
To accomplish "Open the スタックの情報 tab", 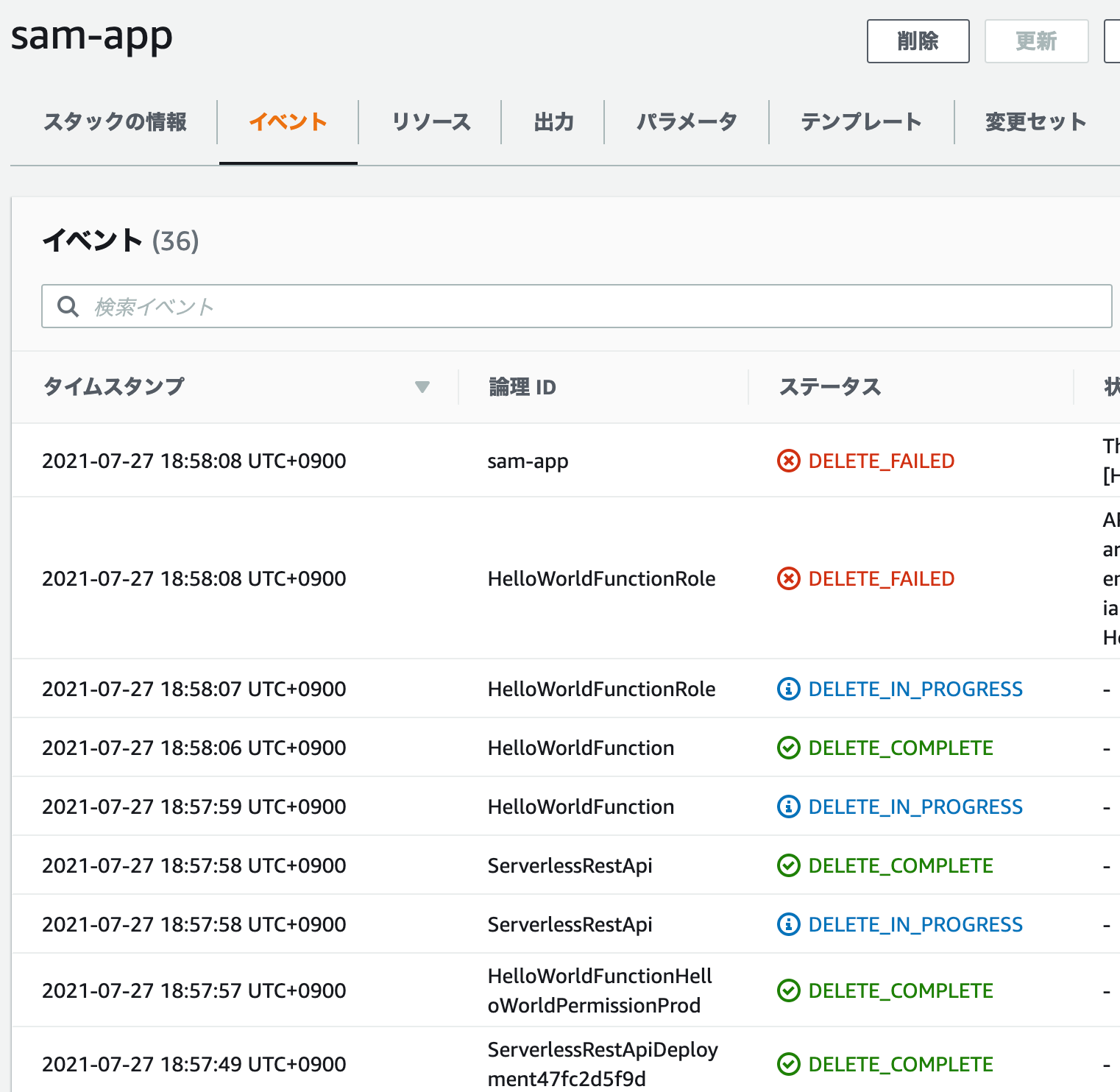I will pyautogui.click(x=115, y=122).
